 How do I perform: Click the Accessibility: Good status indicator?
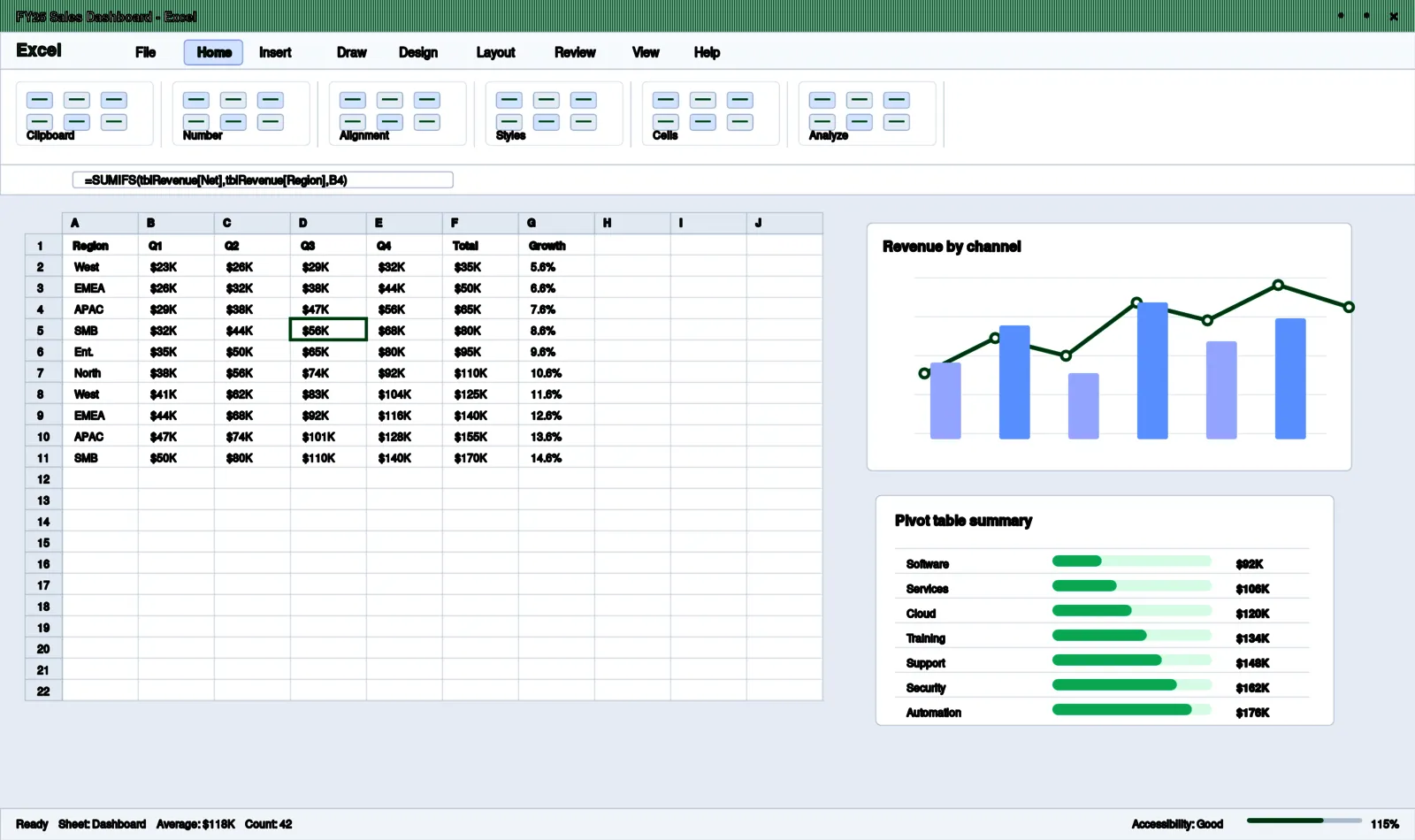coord(1177,824)
